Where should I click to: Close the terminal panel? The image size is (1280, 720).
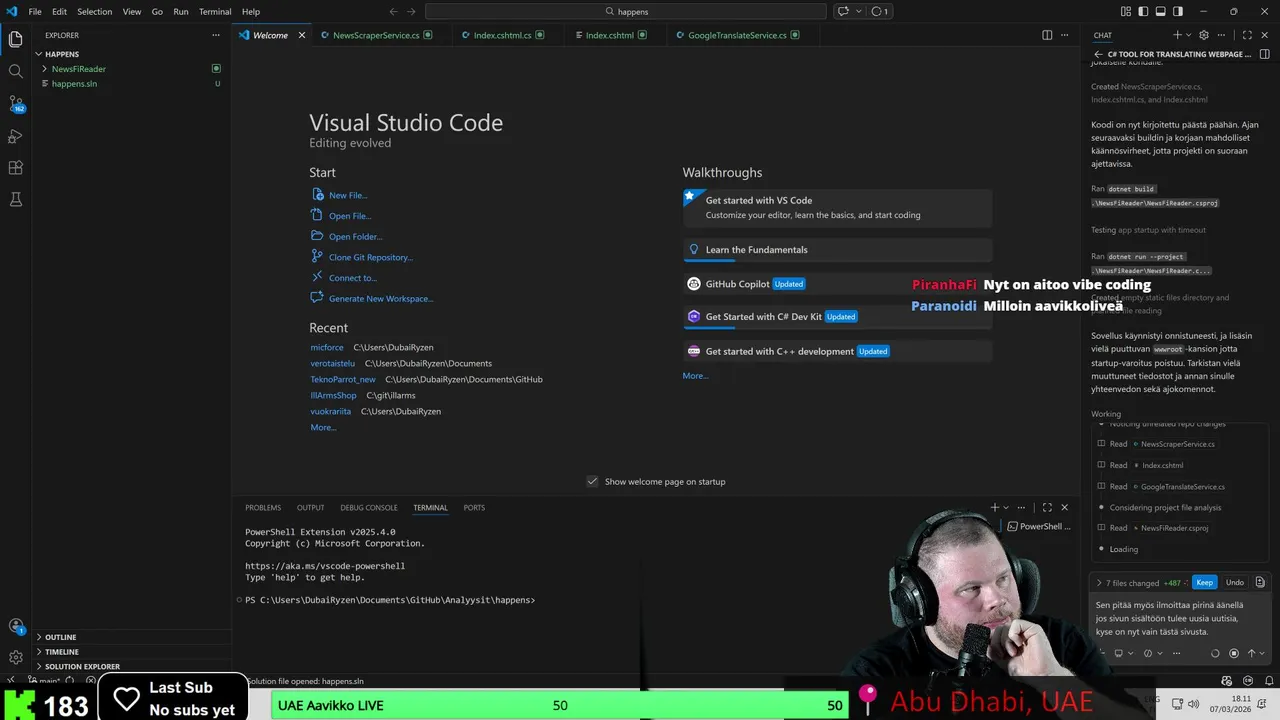(1064, 508)
